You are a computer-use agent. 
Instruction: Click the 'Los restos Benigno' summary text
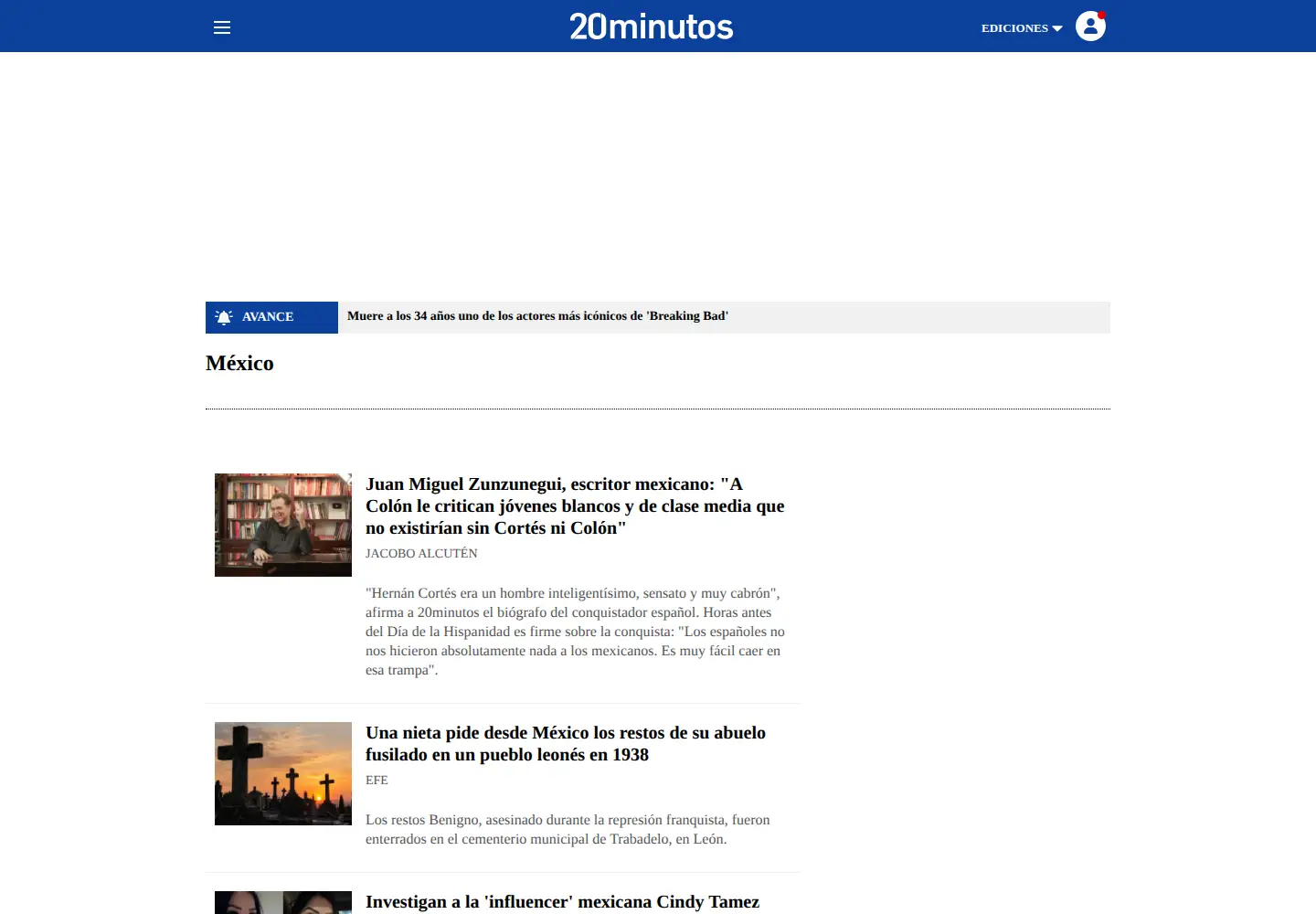coord(568,829)
